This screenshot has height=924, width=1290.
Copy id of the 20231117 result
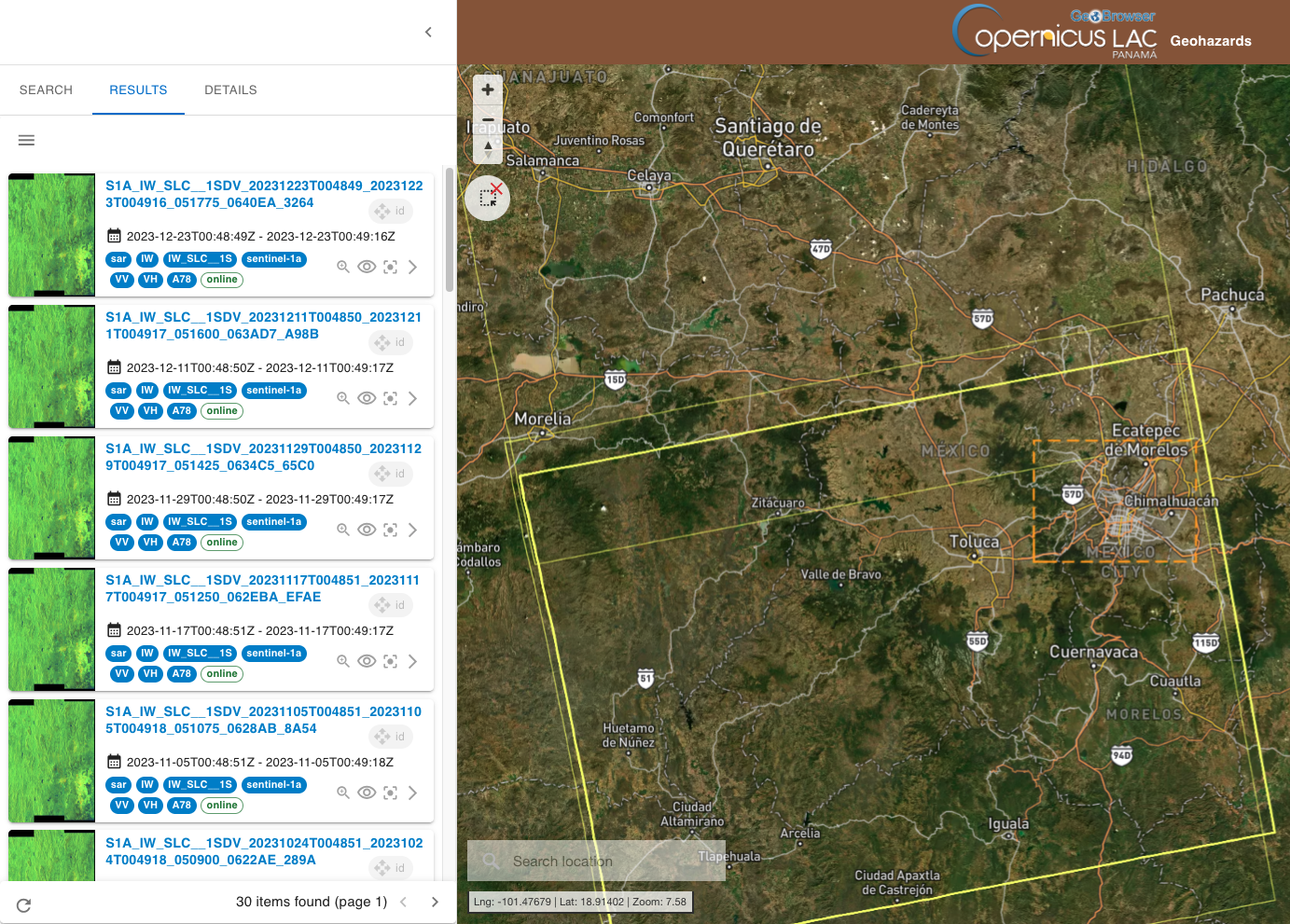tap(390, 606)
